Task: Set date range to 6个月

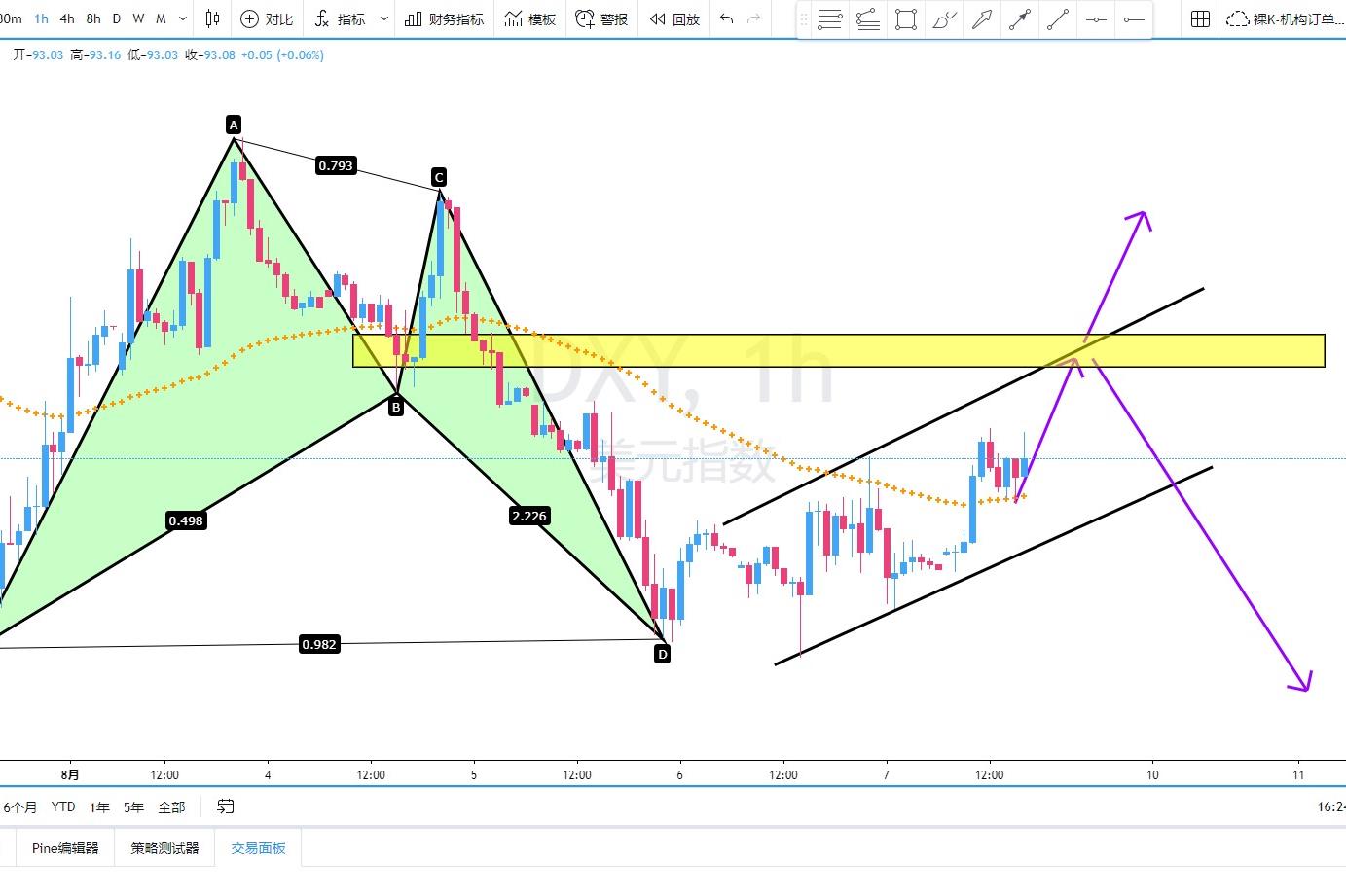Action: click(x=20, y=807)
